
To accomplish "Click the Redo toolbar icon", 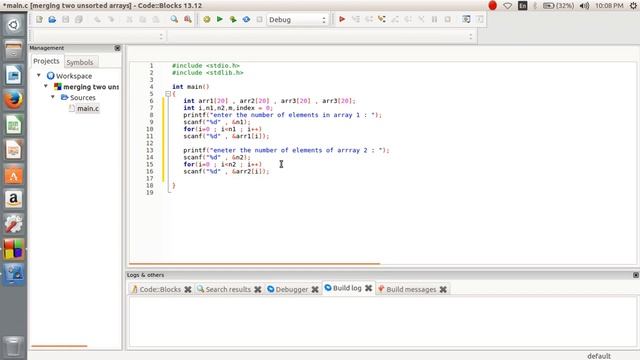I will [x=111, y=19].
